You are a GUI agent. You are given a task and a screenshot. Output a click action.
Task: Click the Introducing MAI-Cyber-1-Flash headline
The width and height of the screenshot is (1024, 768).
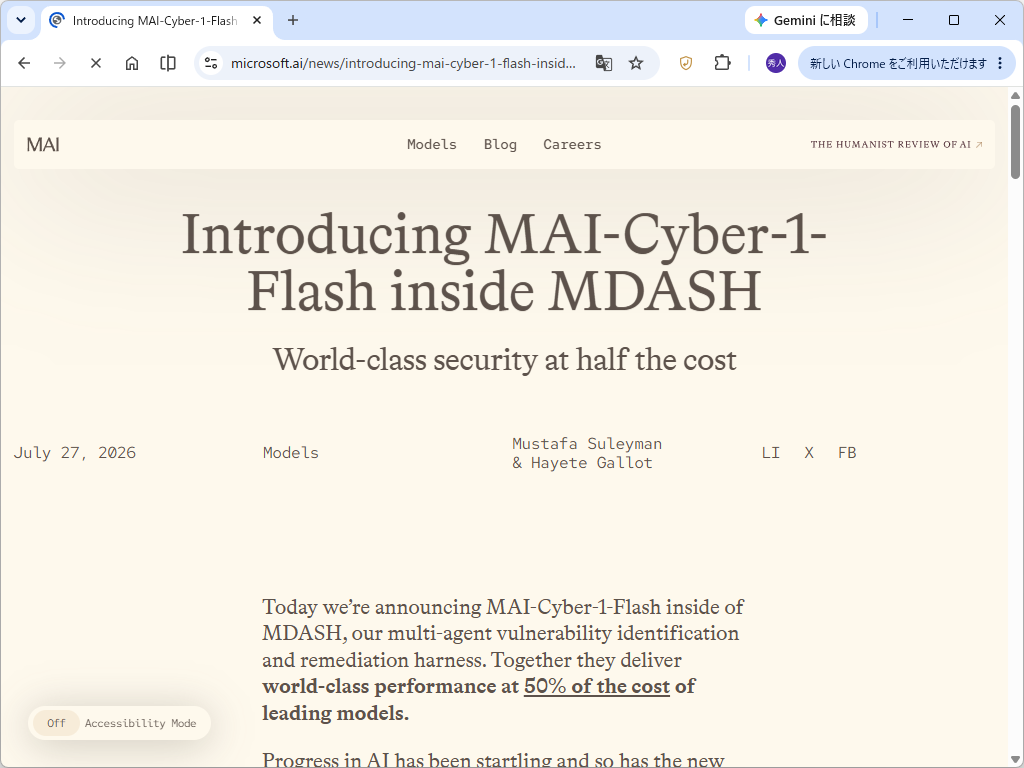pyautogui.click(x=504, y=263)
